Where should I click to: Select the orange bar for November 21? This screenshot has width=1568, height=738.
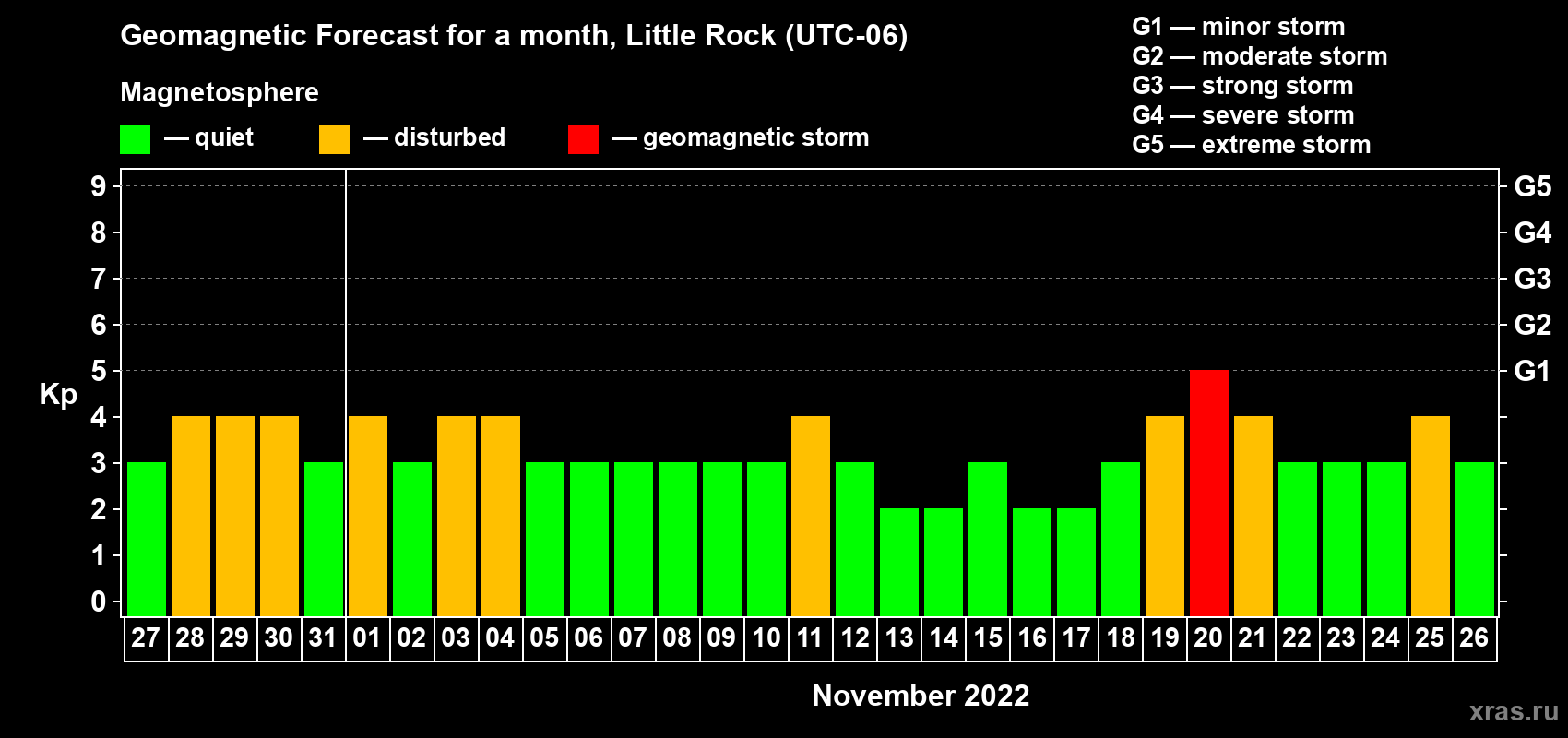click(x=1253, y=516)
